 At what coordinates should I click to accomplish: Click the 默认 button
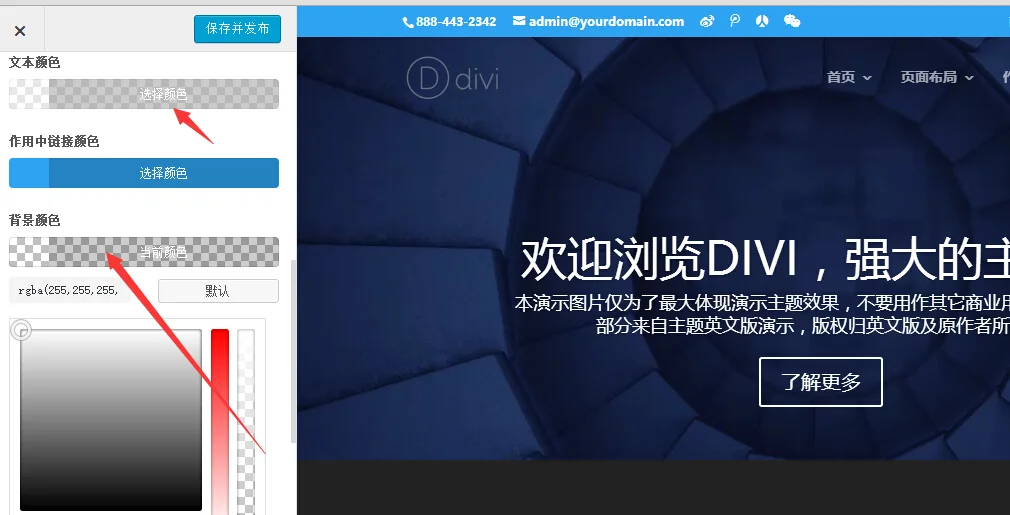tap(218, 290)
